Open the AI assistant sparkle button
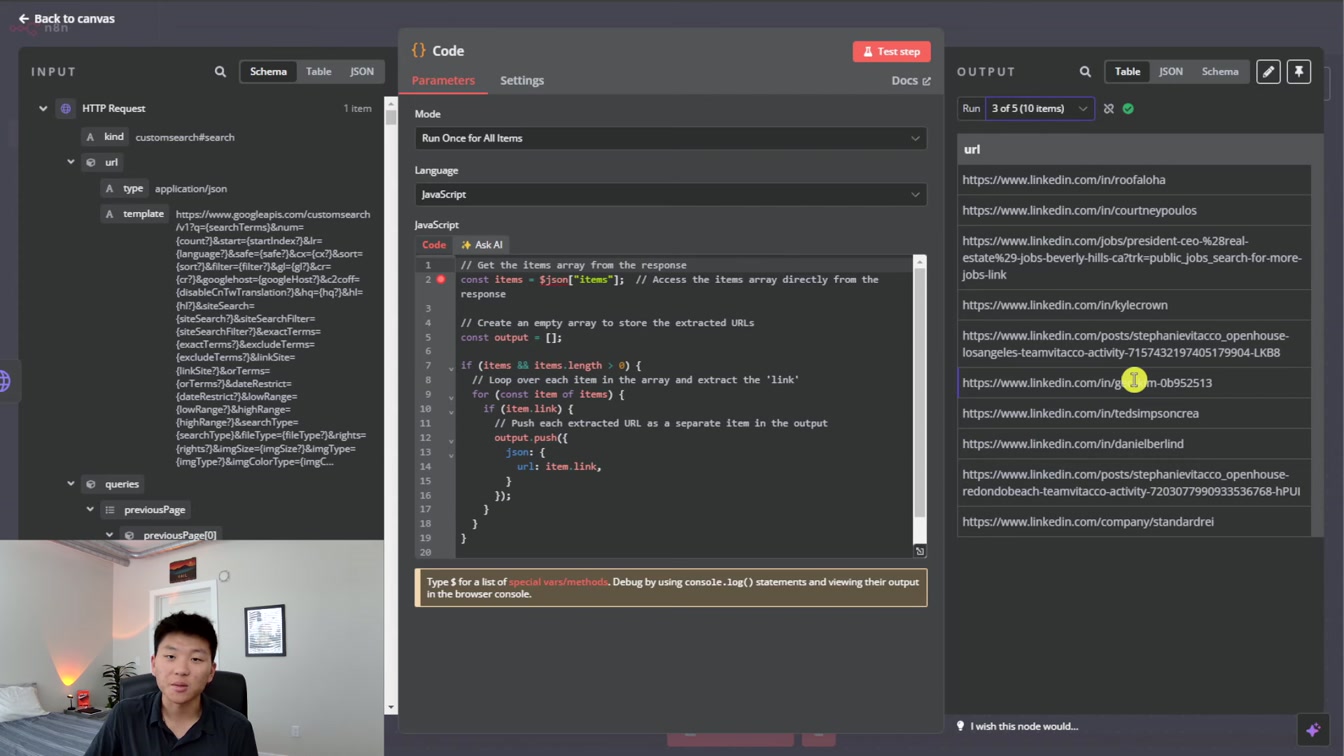 point(1313,730)
